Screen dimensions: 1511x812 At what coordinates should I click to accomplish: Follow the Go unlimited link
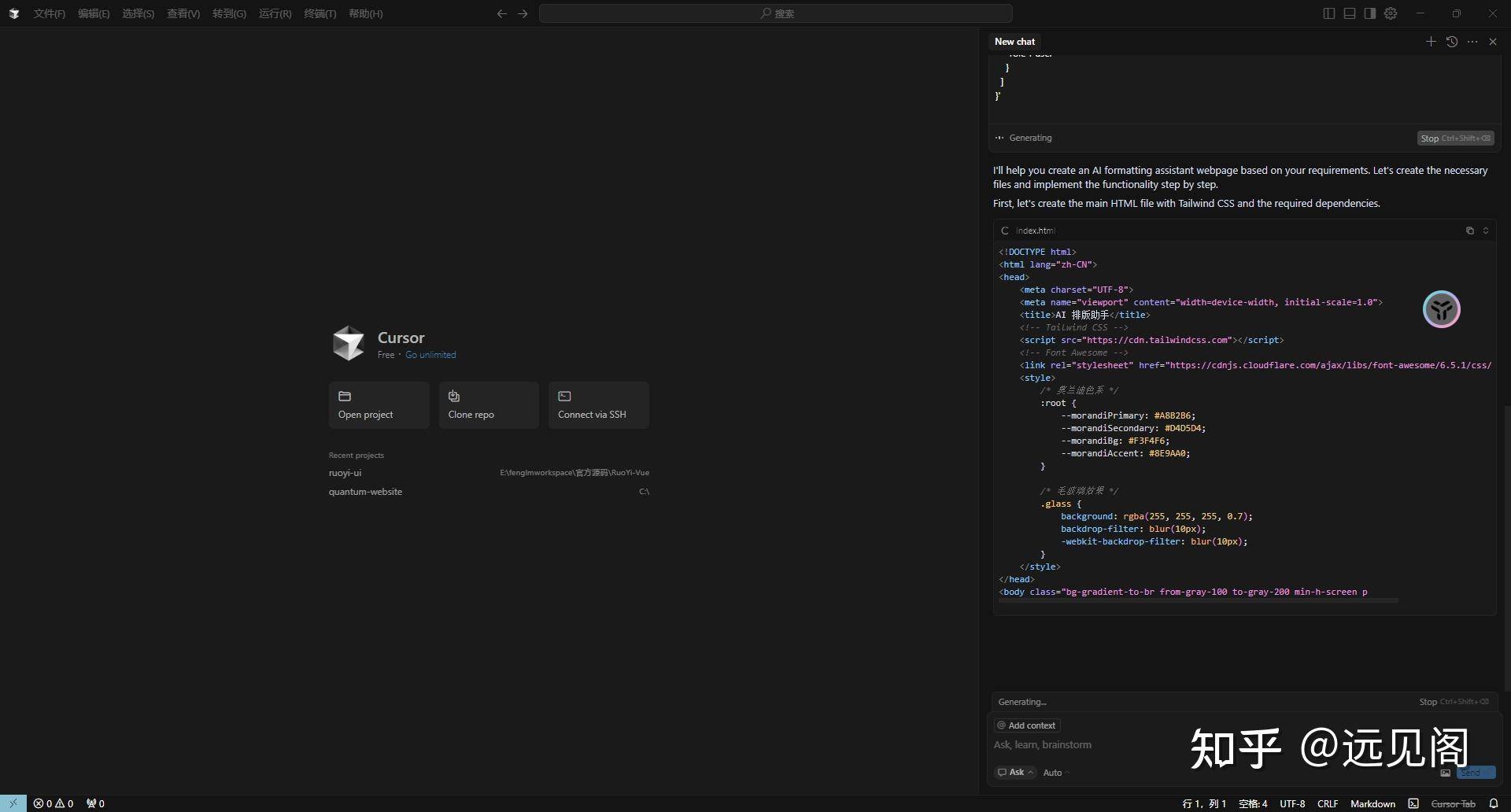click(x=430, y=355)
